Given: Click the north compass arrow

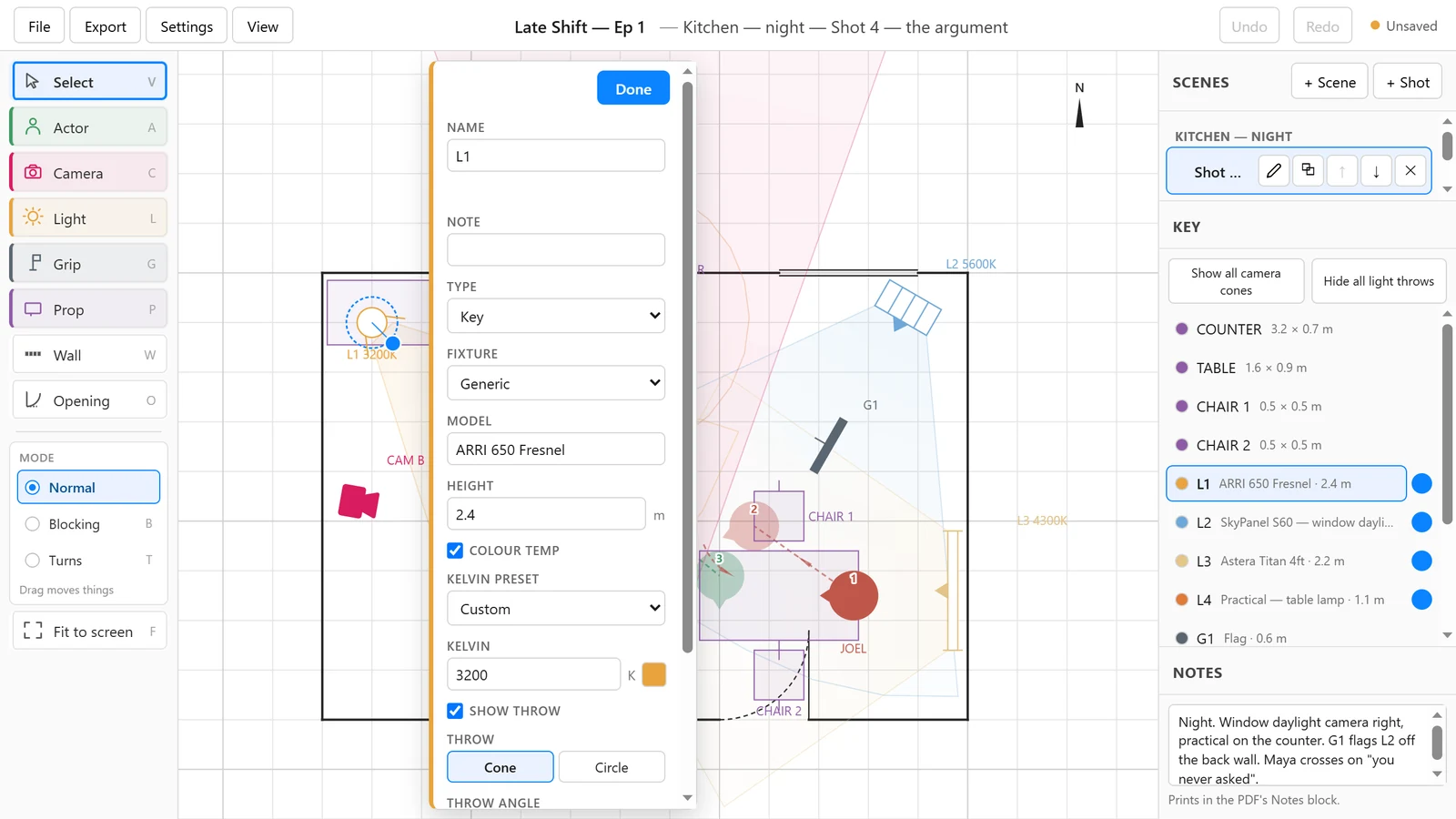Looking at the screenshot, I should pos(1079,113).
